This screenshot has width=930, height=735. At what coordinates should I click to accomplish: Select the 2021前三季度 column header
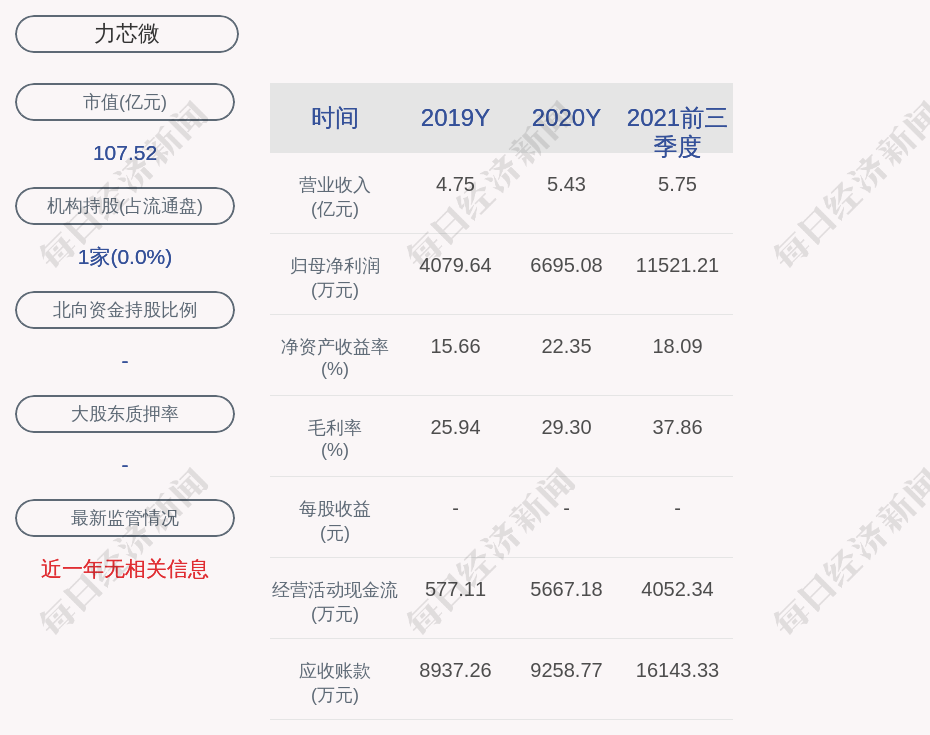click(677, 131)
